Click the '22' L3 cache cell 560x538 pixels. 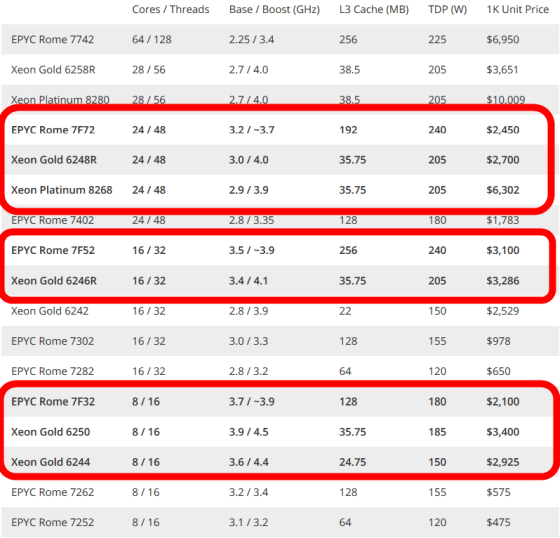[345, 311]
